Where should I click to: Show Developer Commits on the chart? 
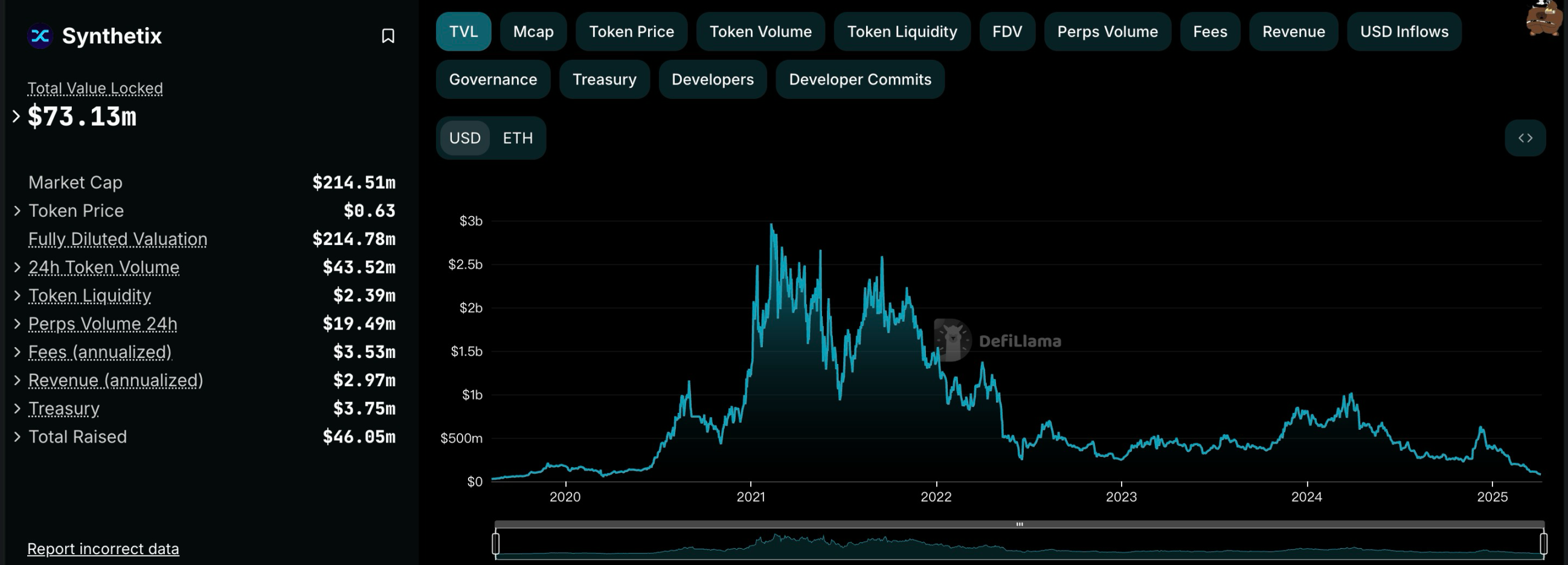pos(860,80)
